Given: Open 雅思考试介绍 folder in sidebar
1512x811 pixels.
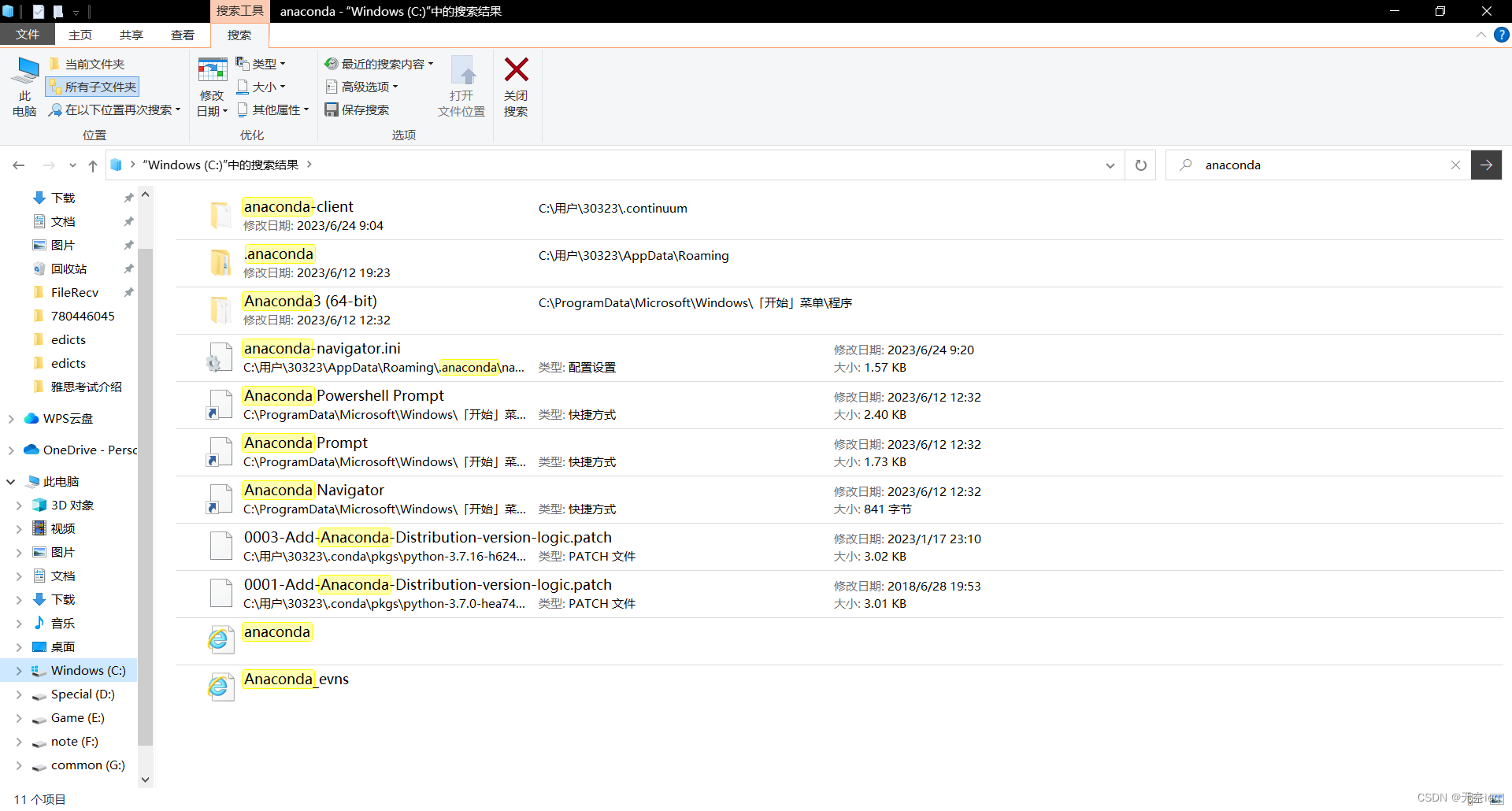Looking at the screenshot, I should coord(87,387).
